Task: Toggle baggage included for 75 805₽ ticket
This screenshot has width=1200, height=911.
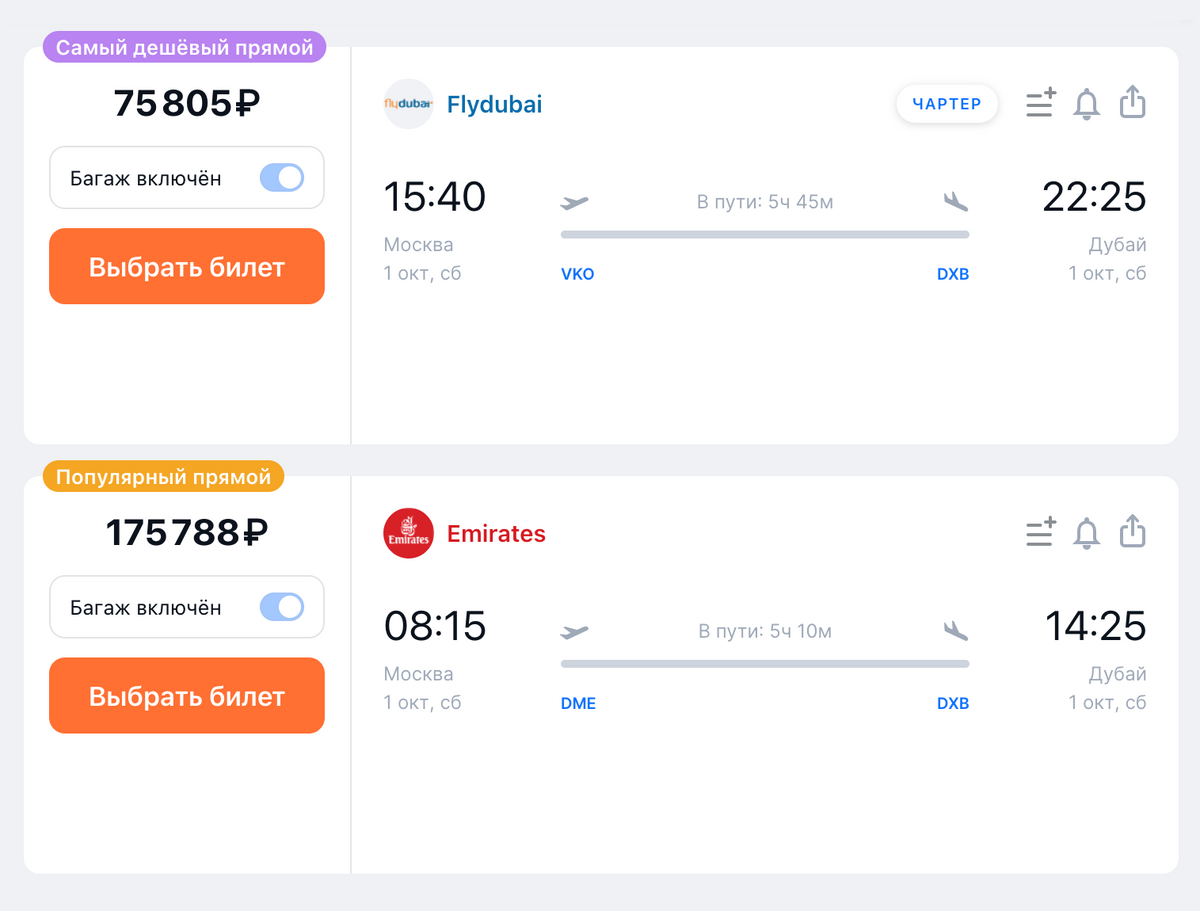Action: point(282,178)
